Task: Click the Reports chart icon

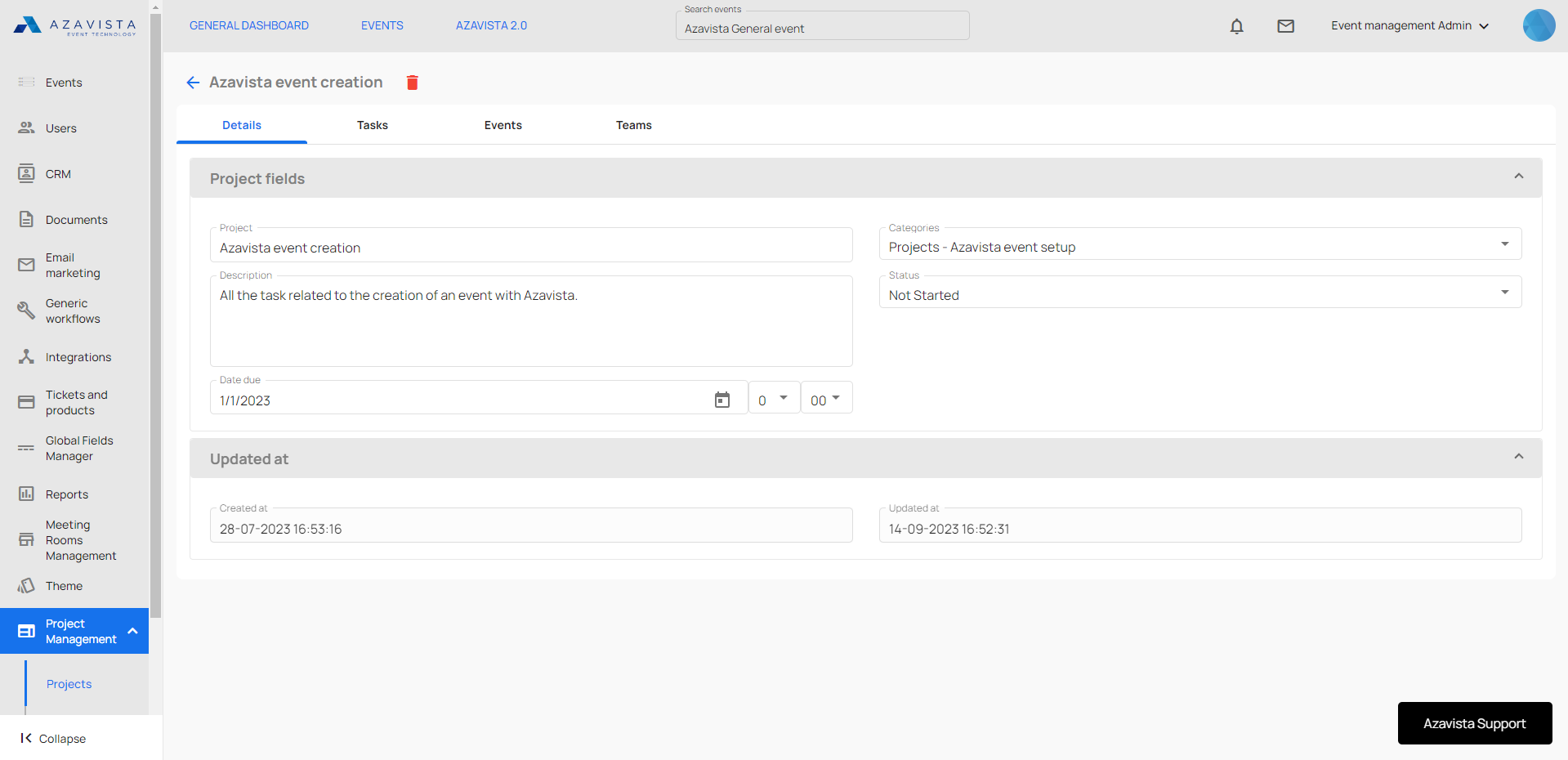Action: [26, 494]
